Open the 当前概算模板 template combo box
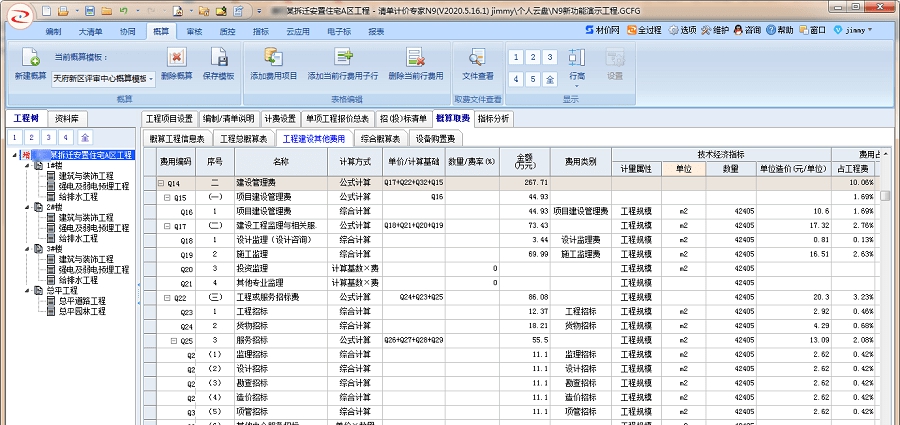The width and height of the screenshot is (900, 425). (x=104, y=79)
